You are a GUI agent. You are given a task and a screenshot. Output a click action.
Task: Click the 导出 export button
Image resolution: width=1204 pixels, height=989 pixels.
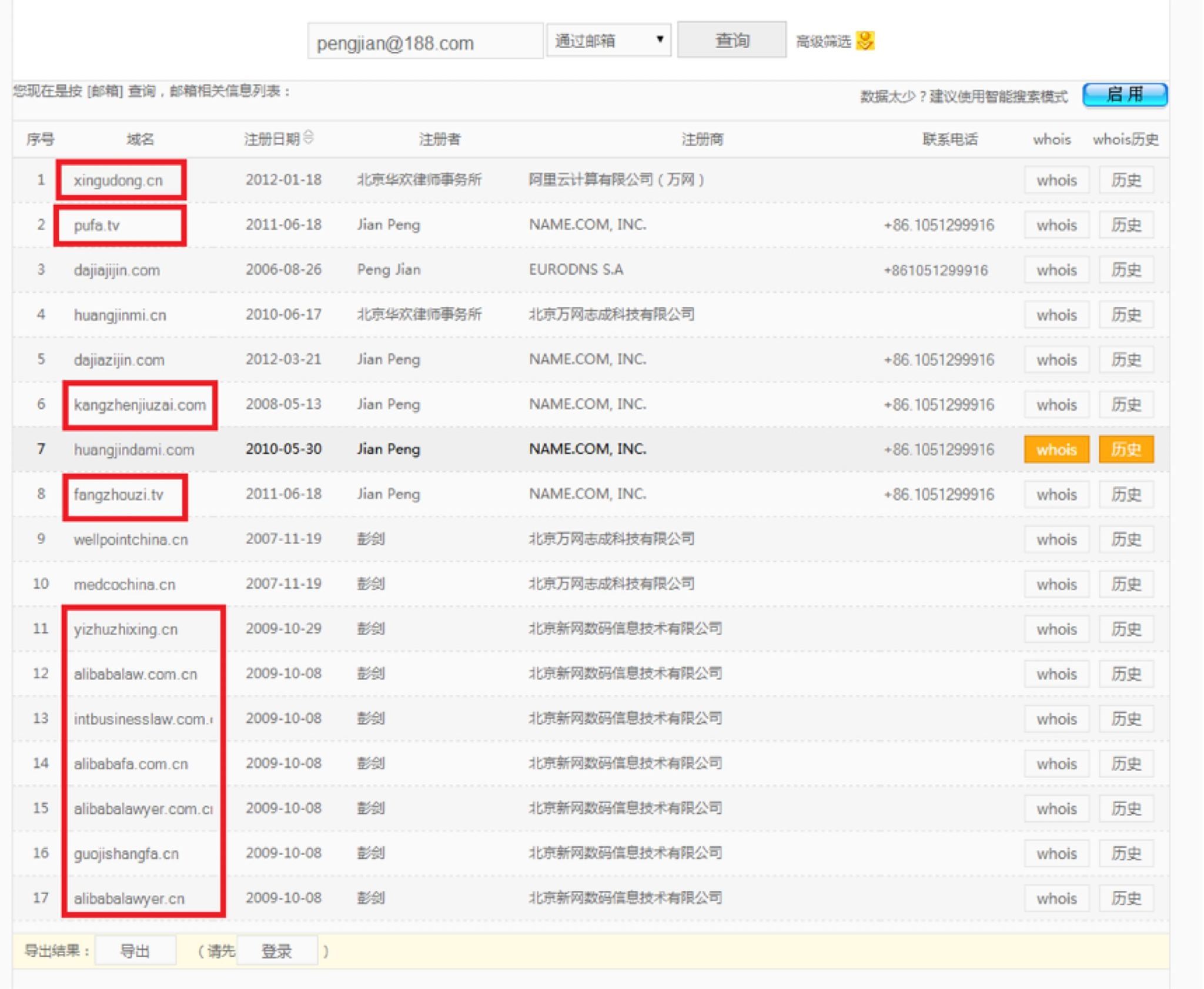(135, 951)
